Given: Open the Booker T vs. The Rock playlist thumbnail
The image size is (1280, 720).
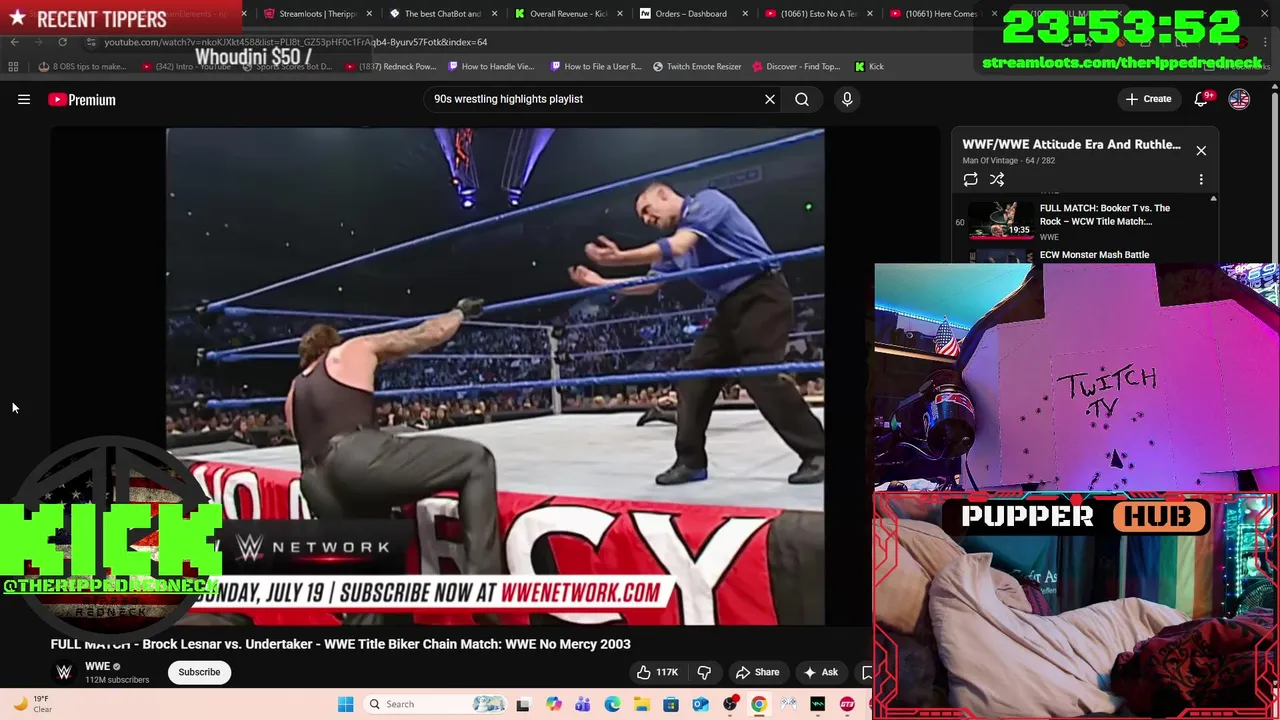Looking at the screenshot, I should 1001,220.
